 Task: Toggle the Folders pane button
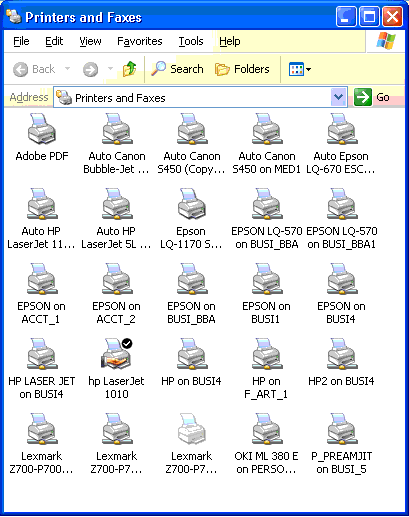[x=242, y=69]
